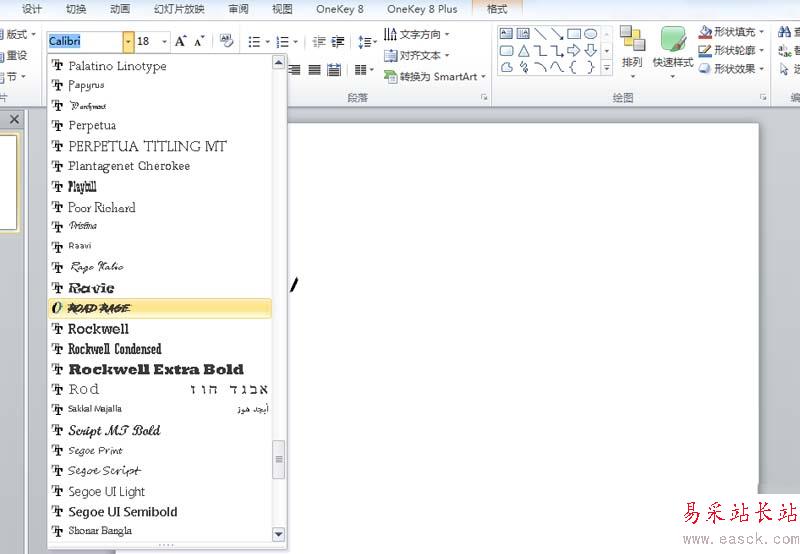Switch to the 动画 (Animations) tab
800x554 pixels.
(120, 9)
